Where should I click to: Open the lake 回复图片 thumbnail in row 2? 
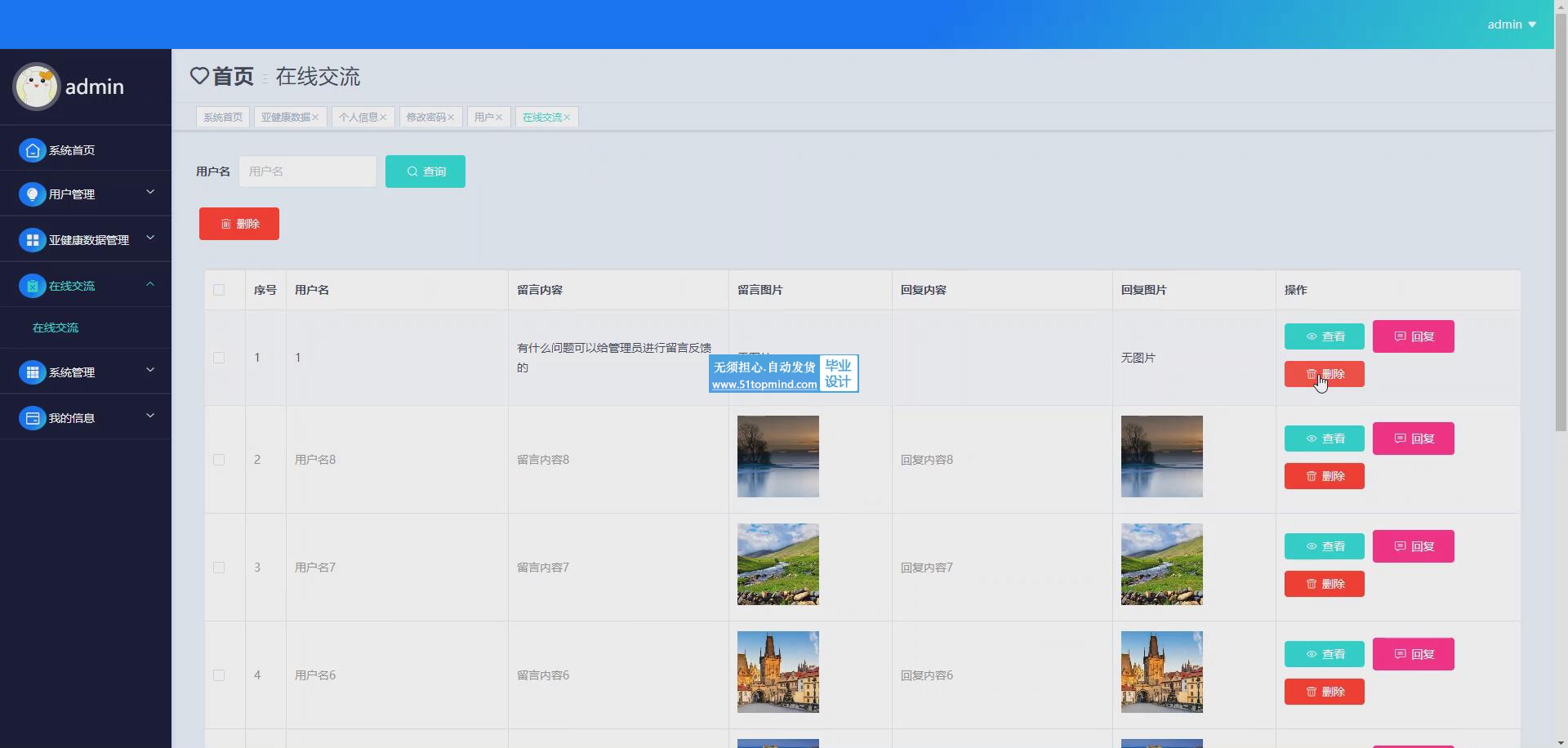point(1162,456)
